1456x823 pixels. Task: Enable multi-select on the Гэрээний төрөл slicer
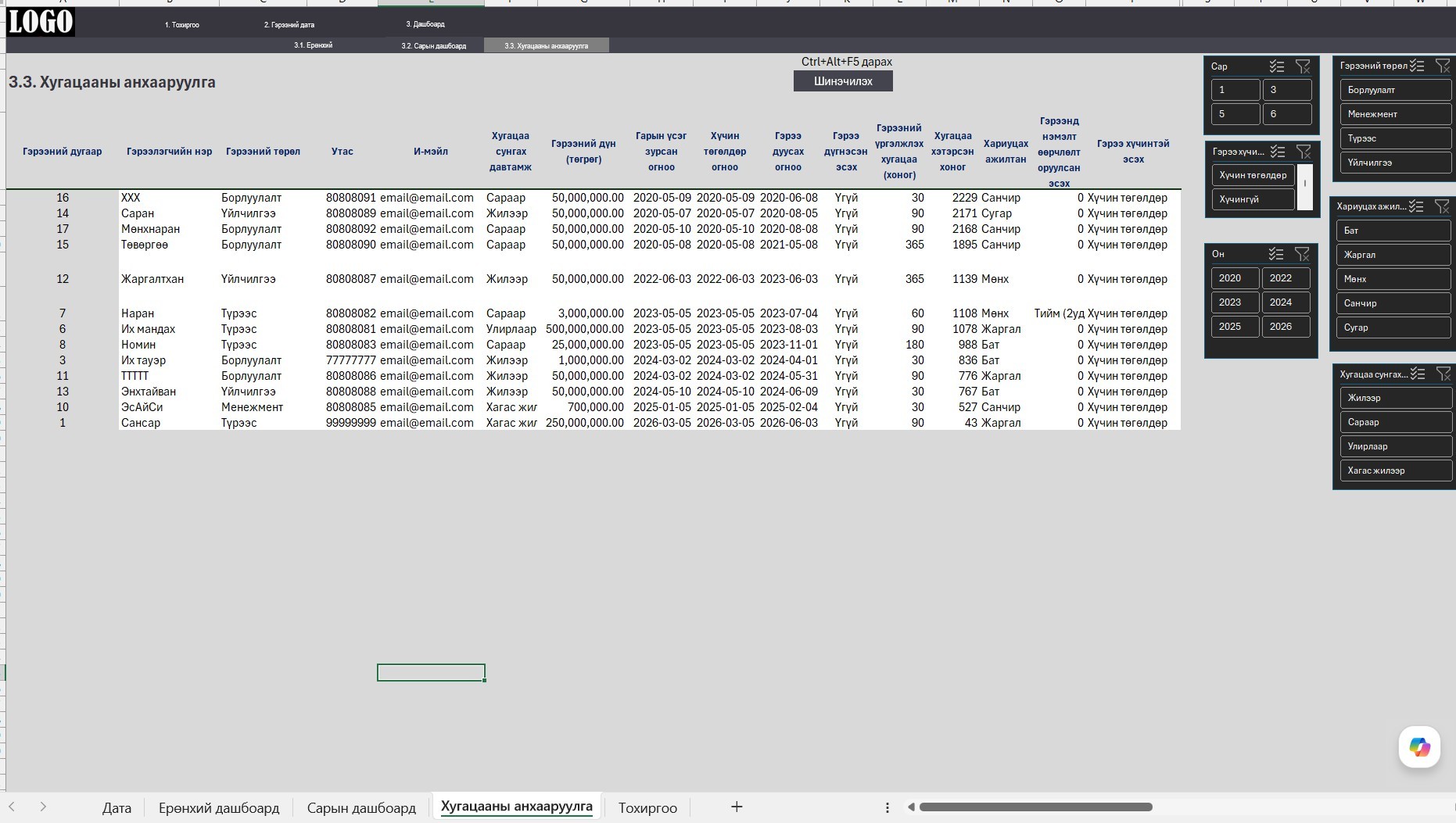1417,66
